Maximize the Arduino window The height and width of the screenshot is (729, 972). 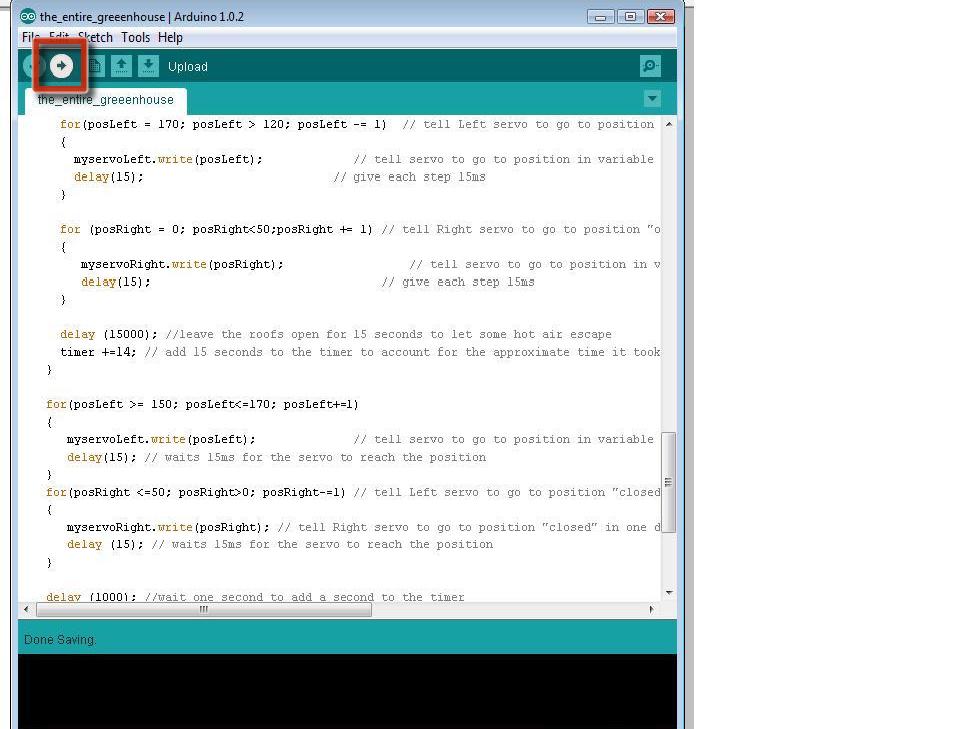pyautogui.click(x=630, y=17)
